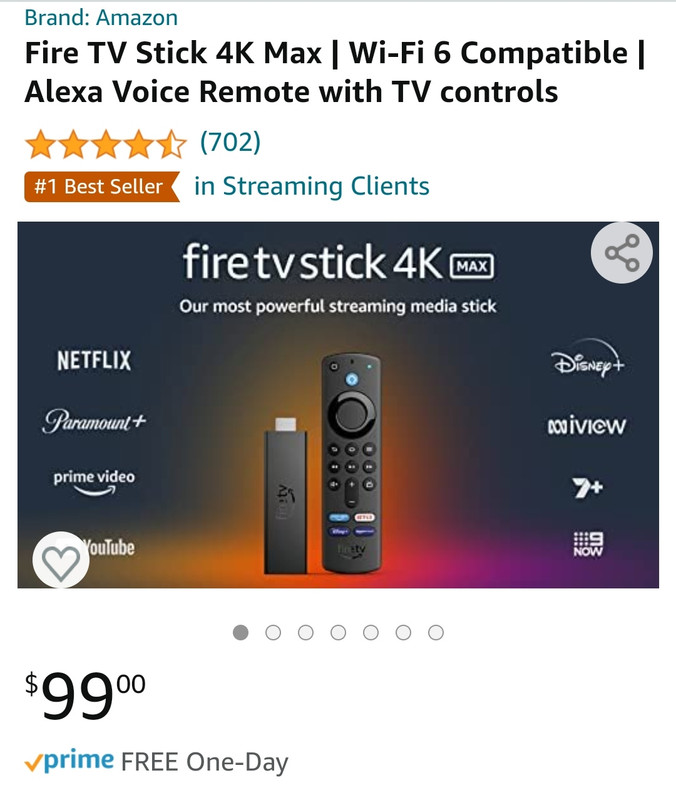The width and height of the screenshot is (676, 800).
Task: Open the 'in Streaming Clients' category link
Action: pyautogui.click(x=312, y=186)
